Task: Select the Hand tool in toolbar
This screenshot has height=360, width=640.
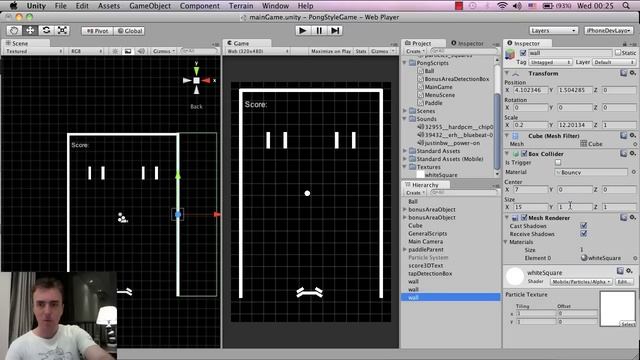Action: pos(14,31)
